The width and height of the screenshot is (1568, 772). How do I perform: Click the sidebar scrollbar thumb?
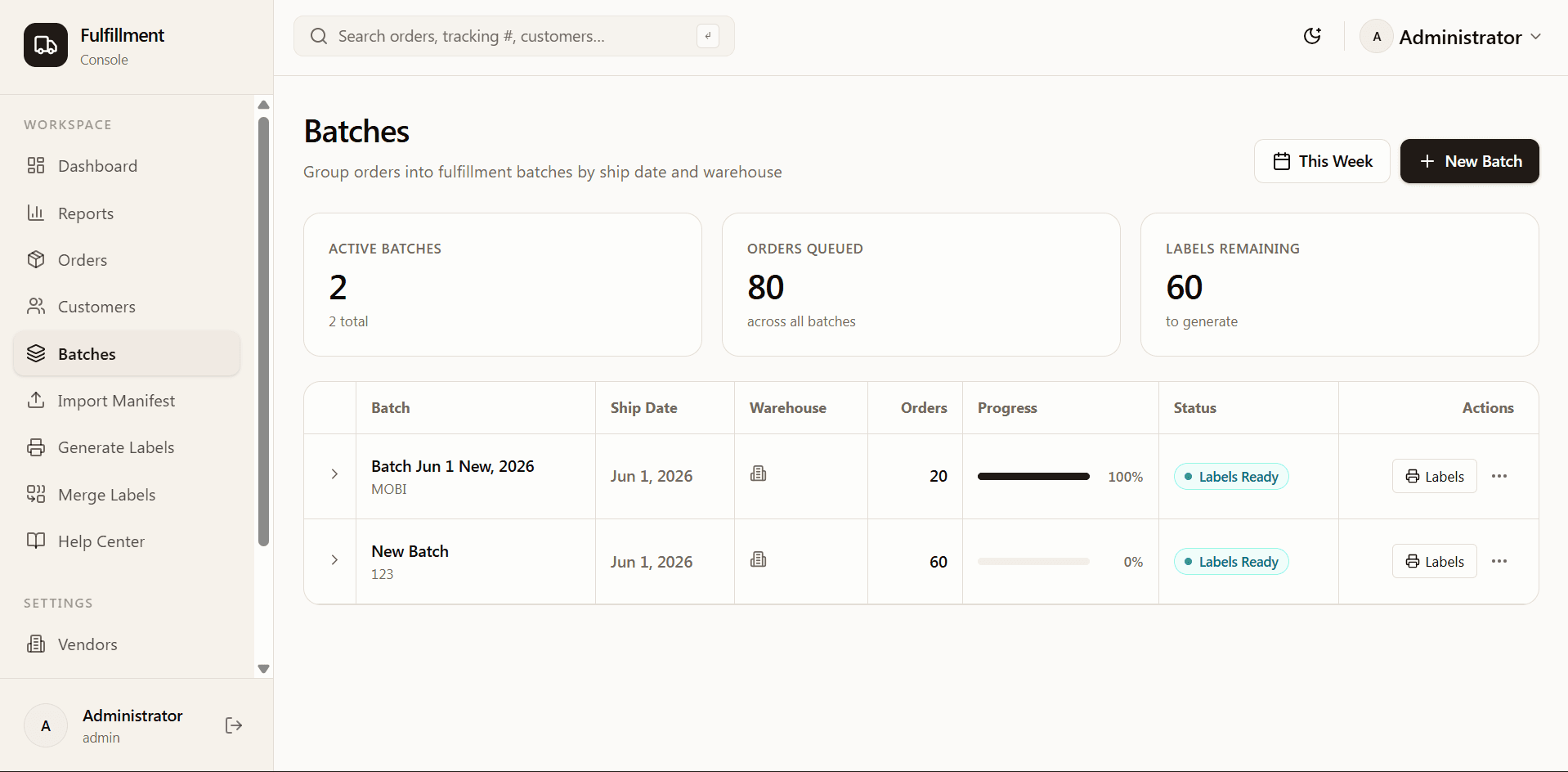[x=263, y=331]
